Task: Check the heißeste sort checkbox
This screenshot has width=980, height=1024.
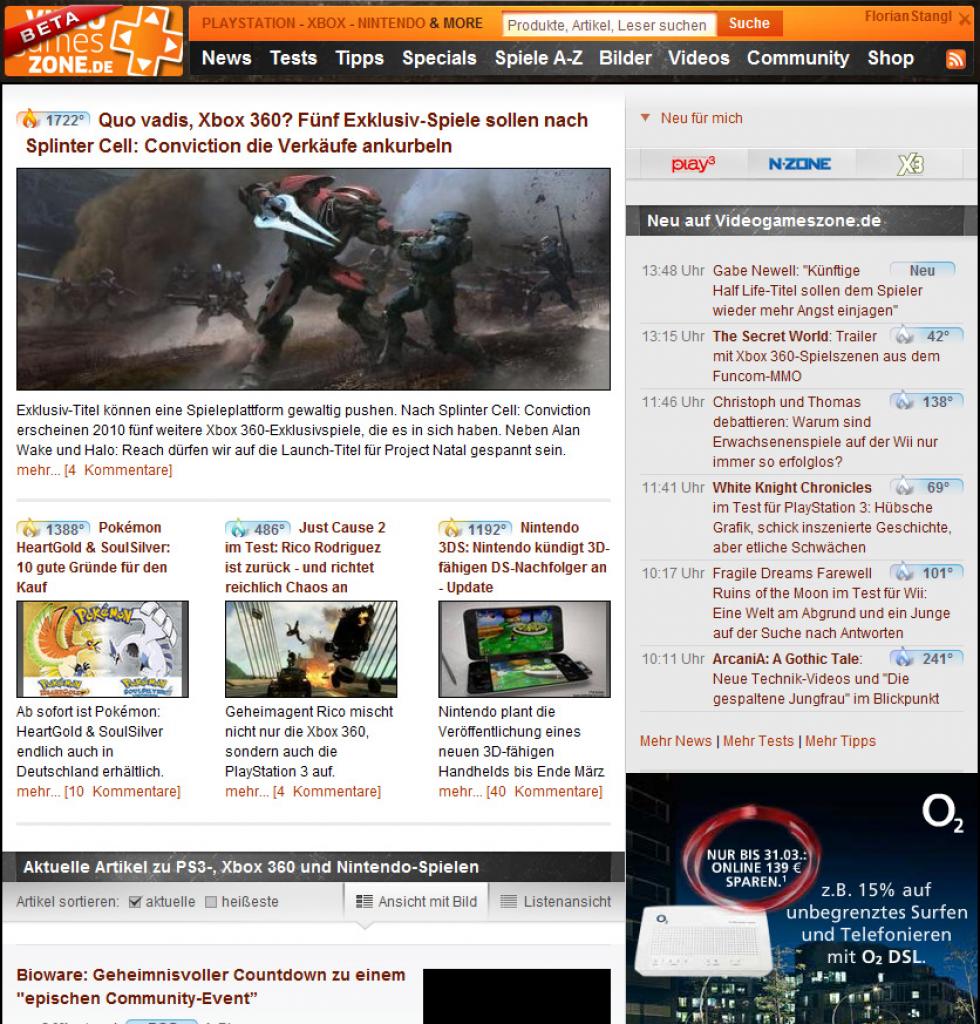Action: 211,902
